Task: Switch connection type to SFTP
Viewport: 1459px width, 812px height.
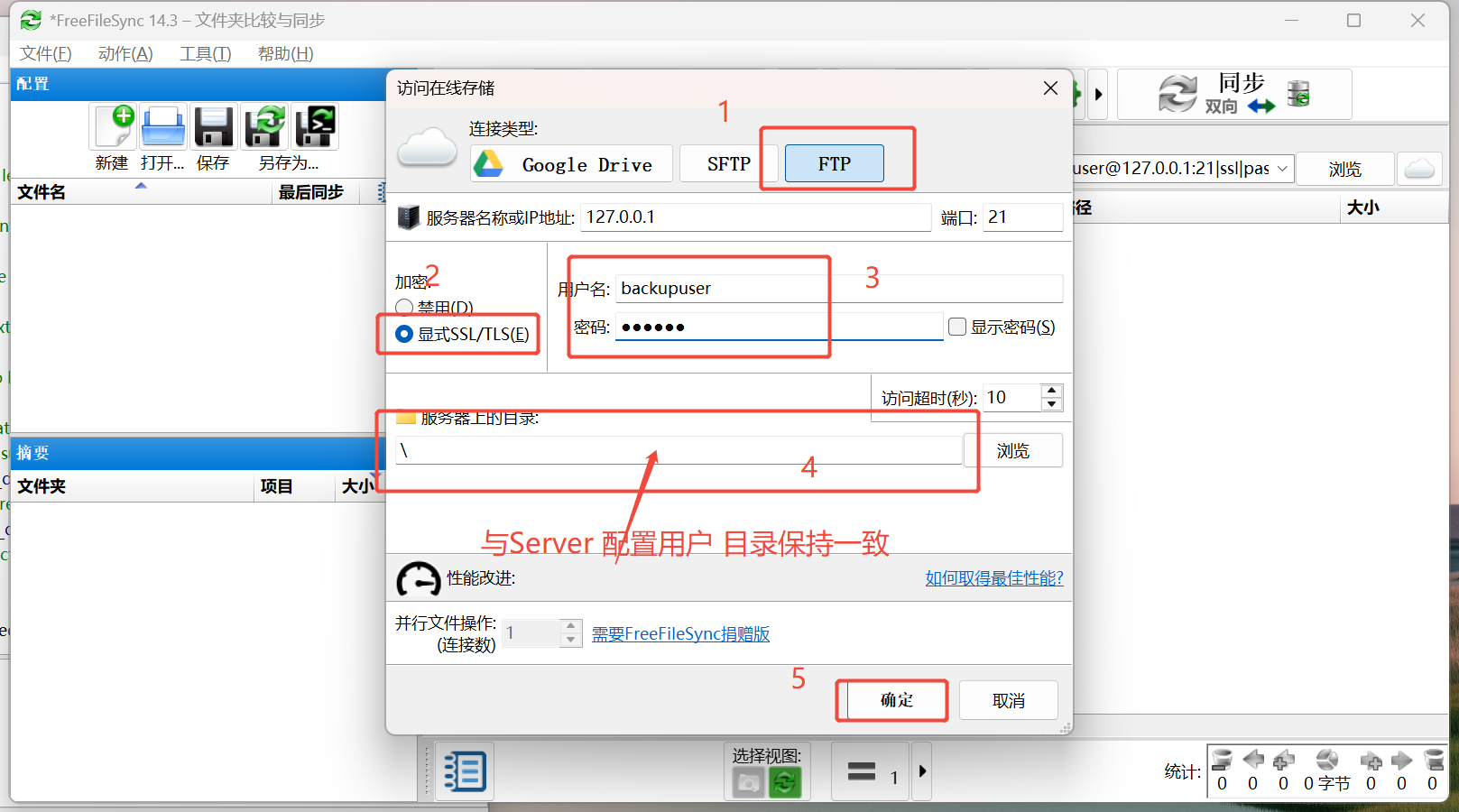Action: click(x=728, y=164)
